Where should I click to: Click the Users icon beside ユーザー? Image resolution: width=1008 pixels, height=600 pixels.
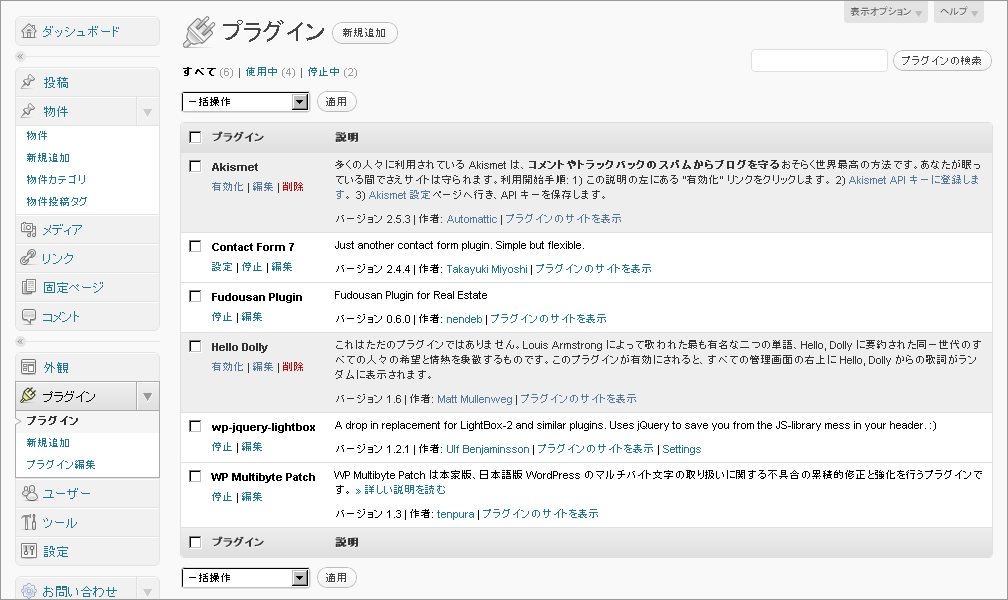coord(30,493)
